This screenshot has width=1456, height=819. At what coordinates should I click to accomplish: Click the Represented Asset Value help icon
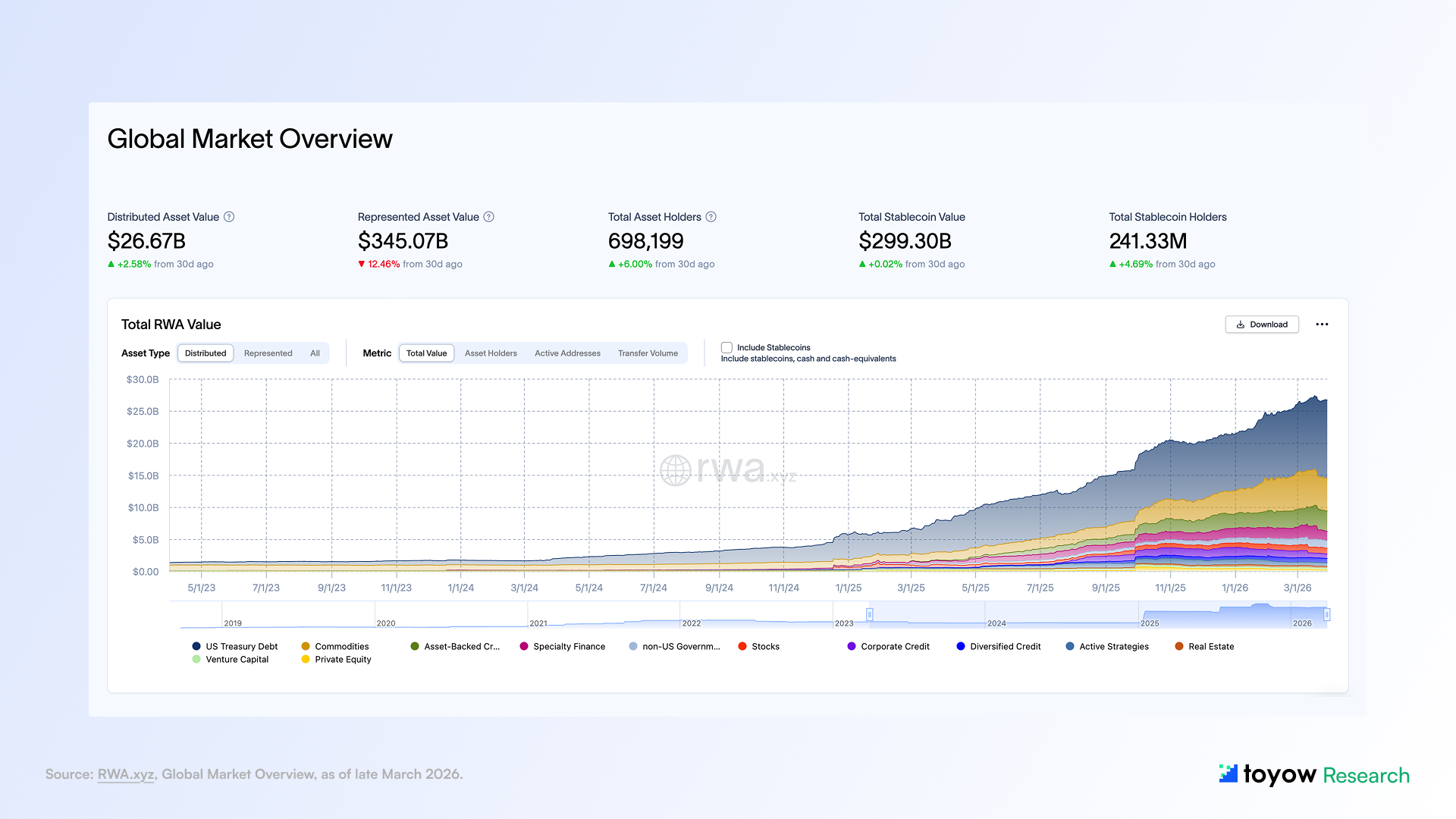tap(489, 217)
